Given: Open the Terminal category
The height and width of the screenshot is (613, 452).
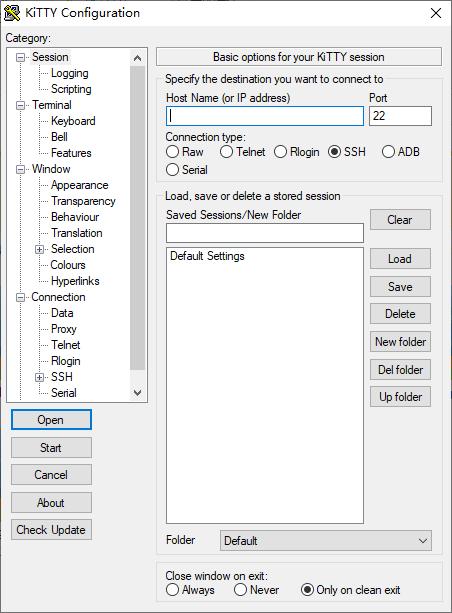Looking at the screenshot, I should 52,105.
